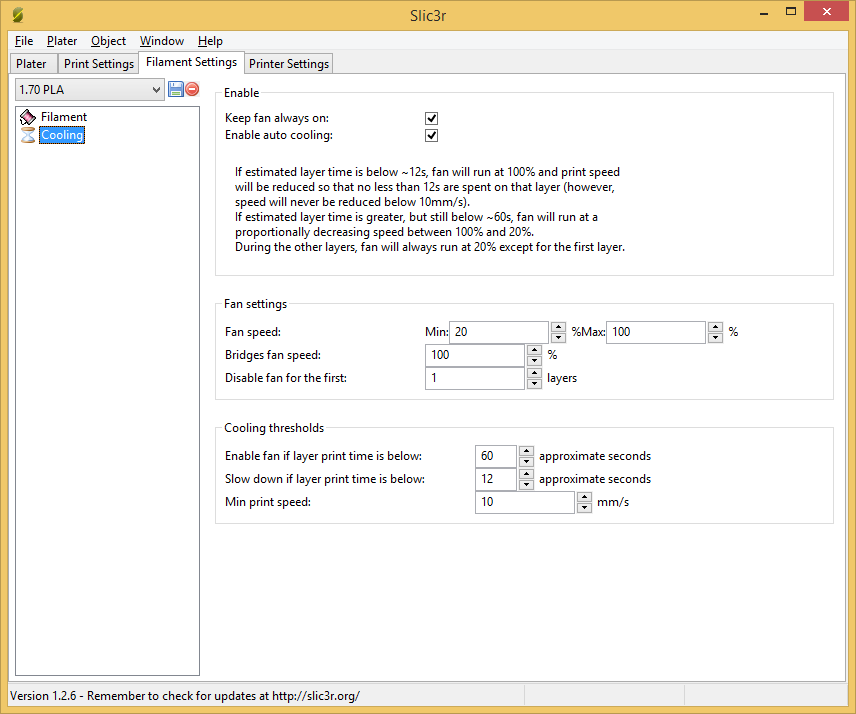The width and height of the screenshot is (856, 714).
Task: Switch to the Print Settings tab
Action: 98,64
